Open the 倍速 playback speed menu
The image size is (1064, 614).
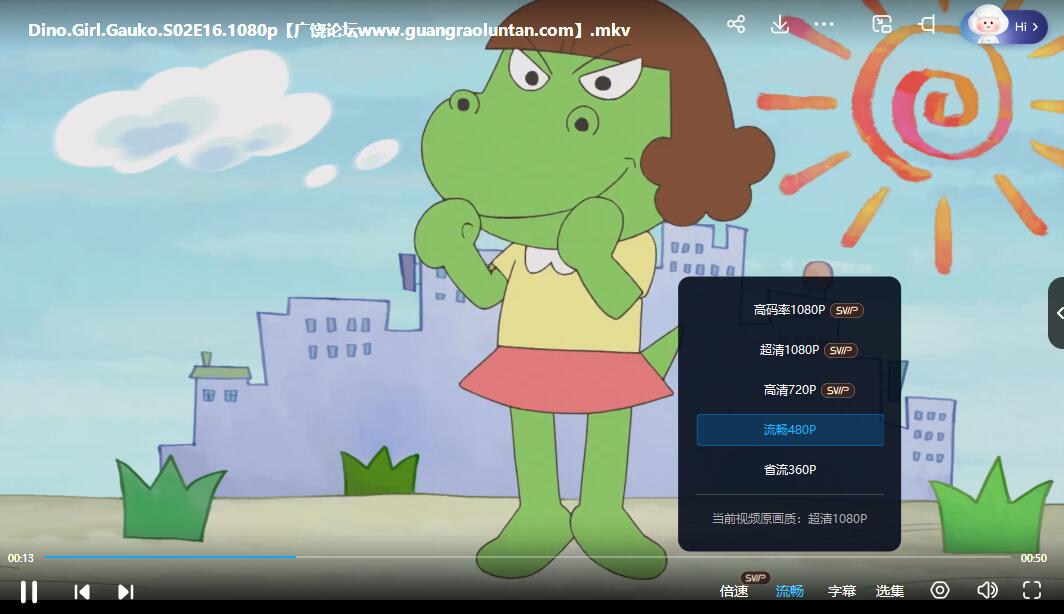point(734,591)
